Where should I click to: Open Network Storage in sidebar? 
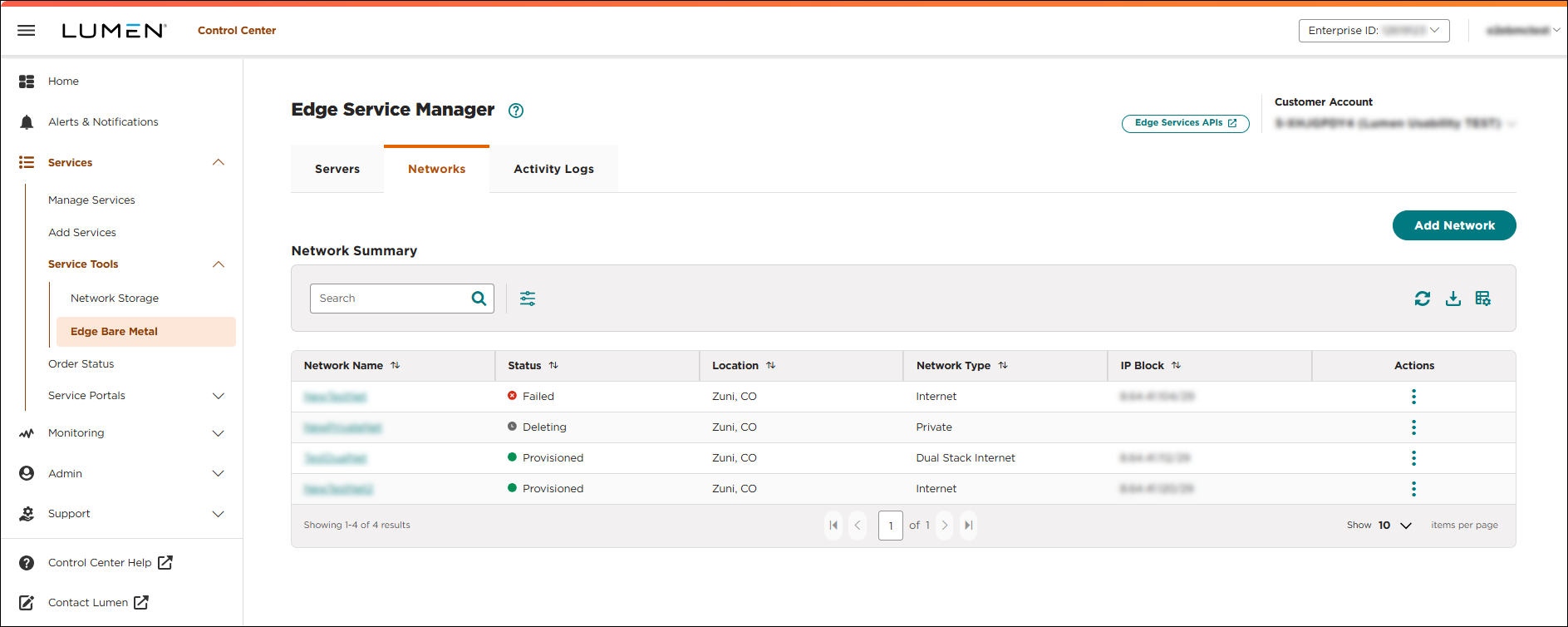115,299
